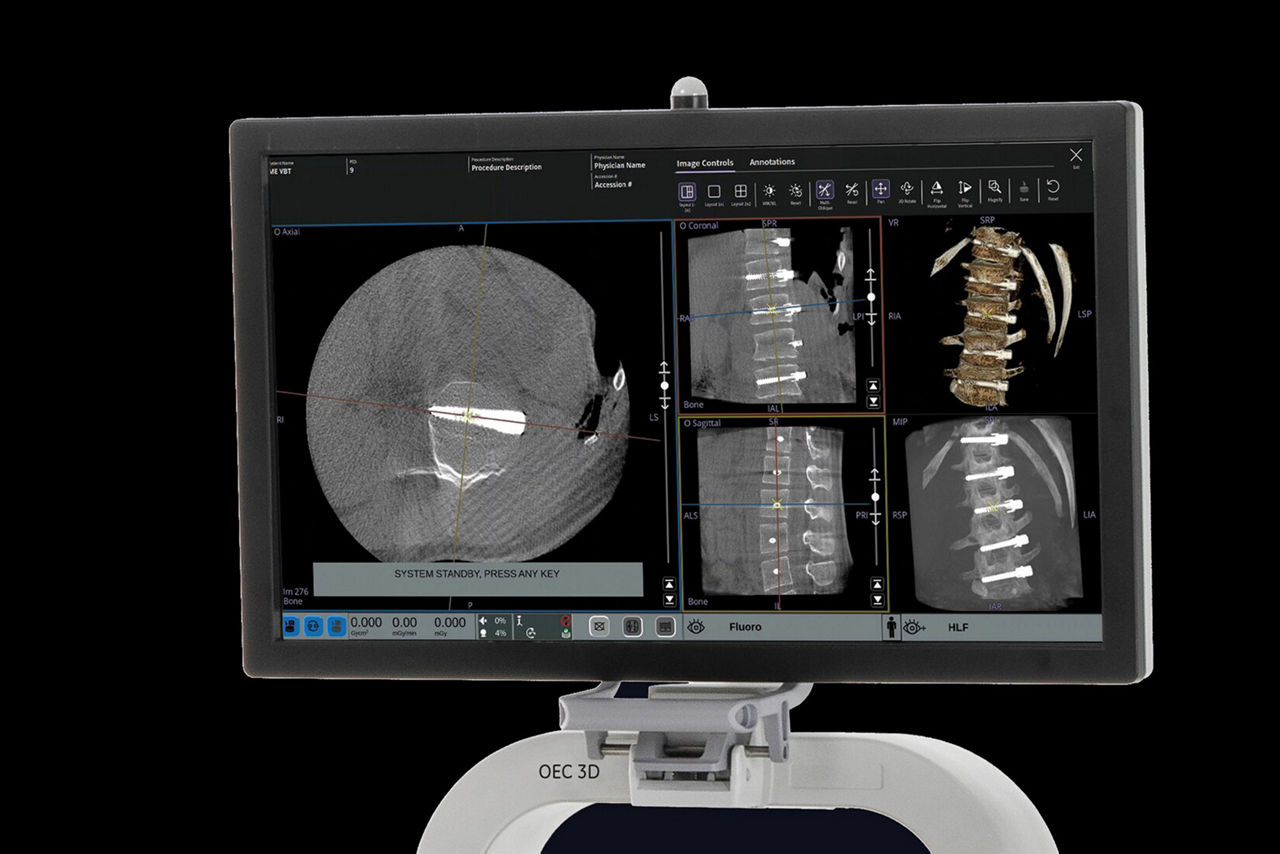
Task: Switch to Layout 2x2 grid view
Action: pos(741,190)
